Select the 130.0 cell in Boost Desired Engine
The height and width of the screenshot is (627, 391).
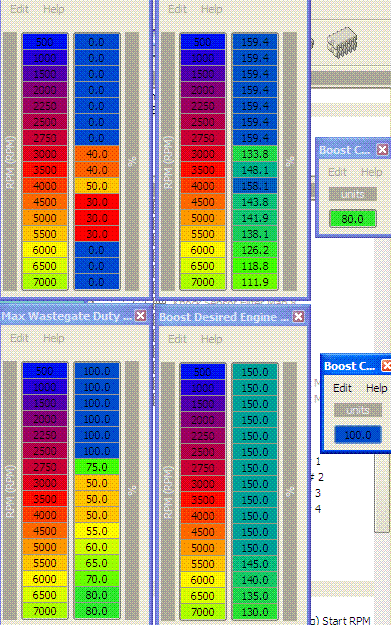click(x=255, y=612)
